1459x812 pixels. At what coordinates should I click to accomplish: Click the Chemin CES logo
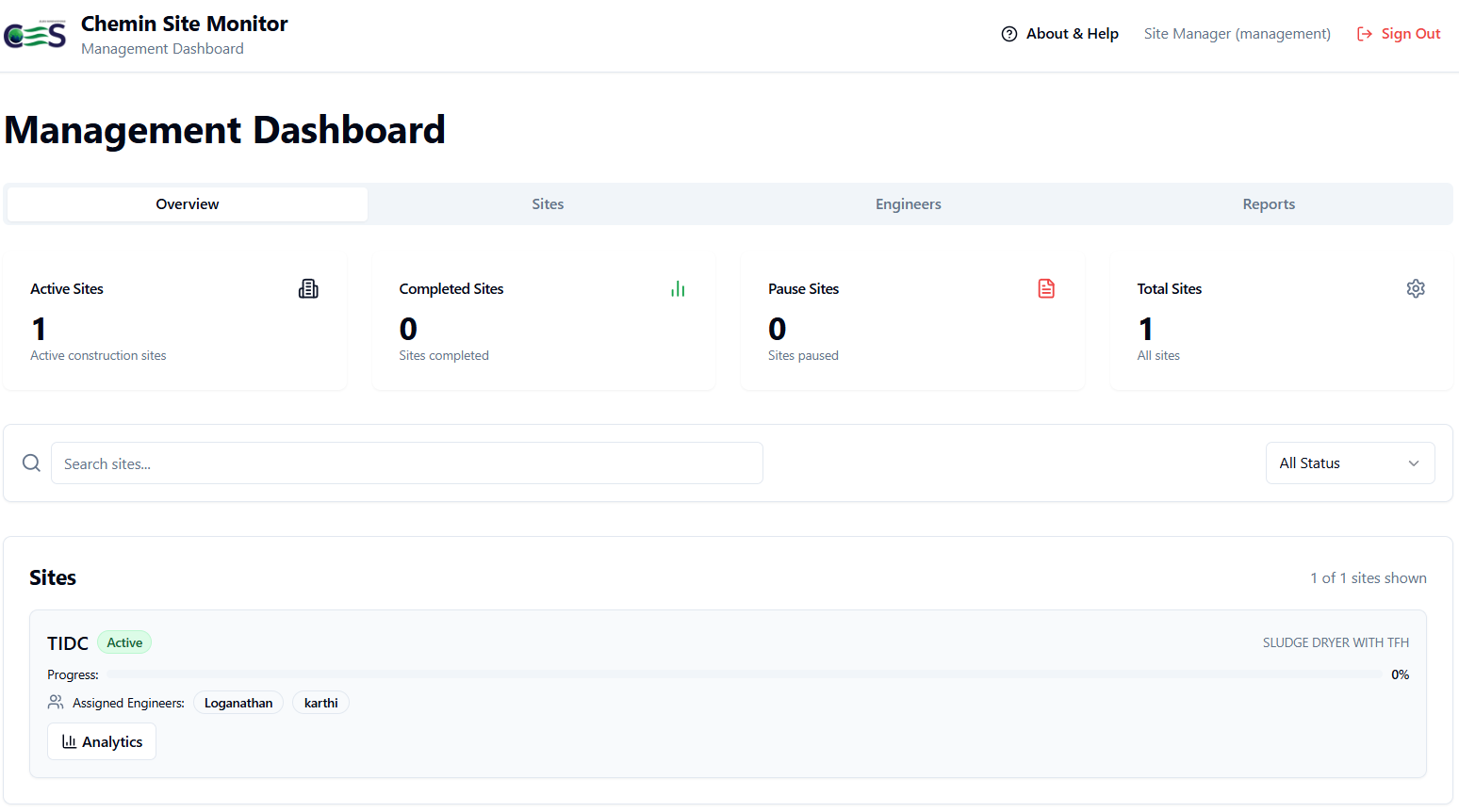[x=35, y=35]
